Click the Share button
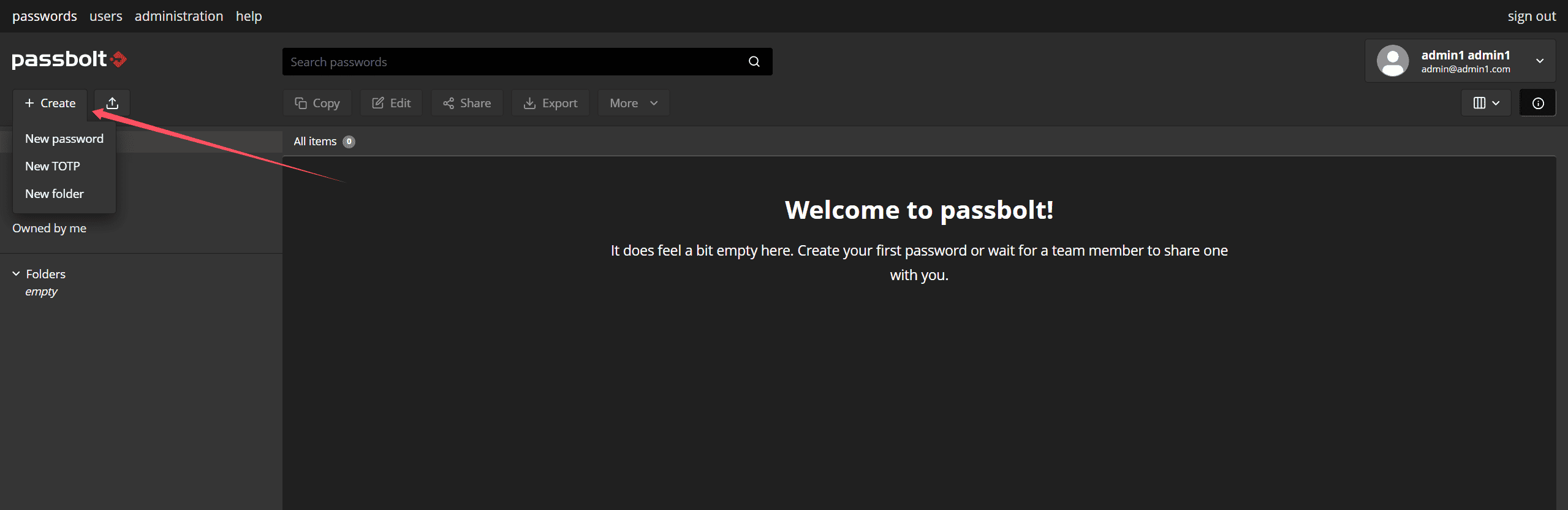 click(x=467, y=103)
